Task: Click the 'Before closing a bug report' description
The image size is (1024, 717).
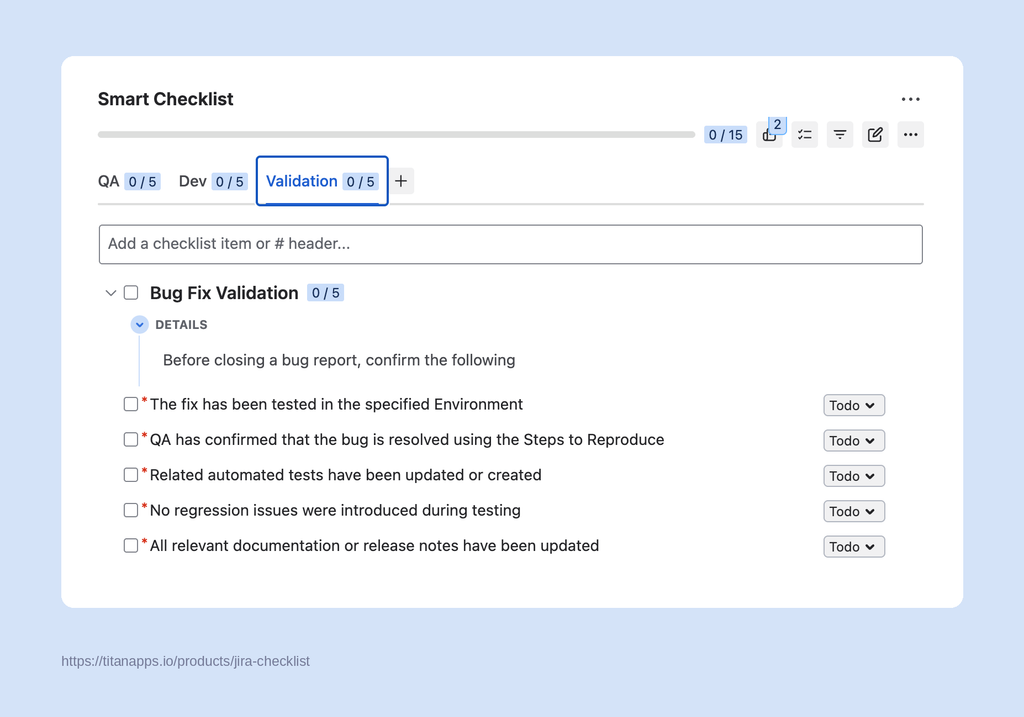Action: tap(339, 360)
